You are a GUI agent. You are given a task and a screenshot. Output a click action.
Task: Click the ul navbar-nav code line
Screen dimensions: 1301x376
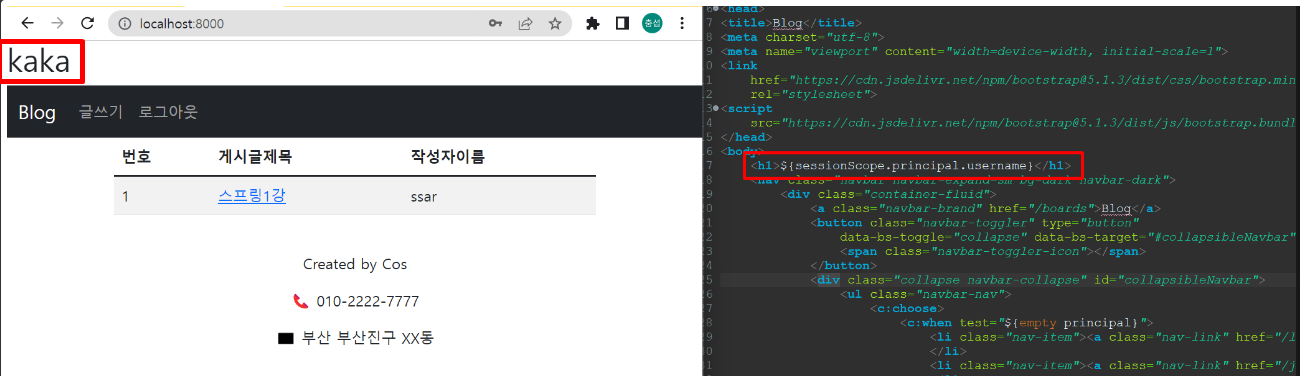click(x=926, y=294)
